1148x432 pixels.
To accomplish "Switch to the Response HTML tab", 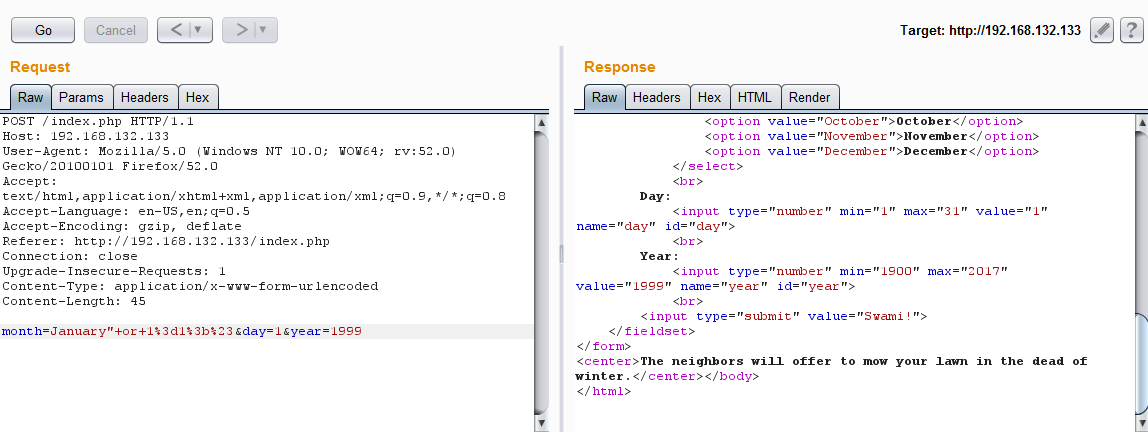I will tap(755, 97).
